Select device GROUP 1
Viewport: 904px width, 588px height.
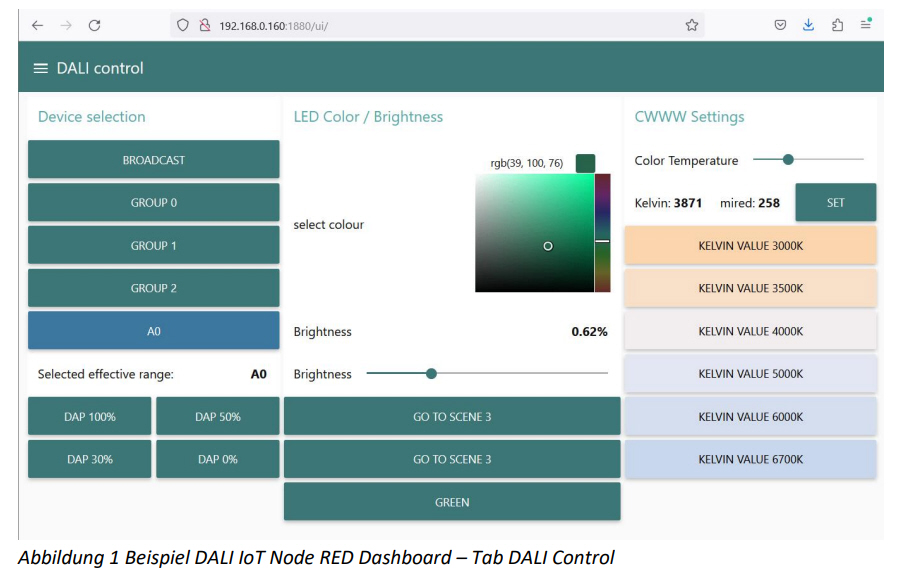click(153, 245)
